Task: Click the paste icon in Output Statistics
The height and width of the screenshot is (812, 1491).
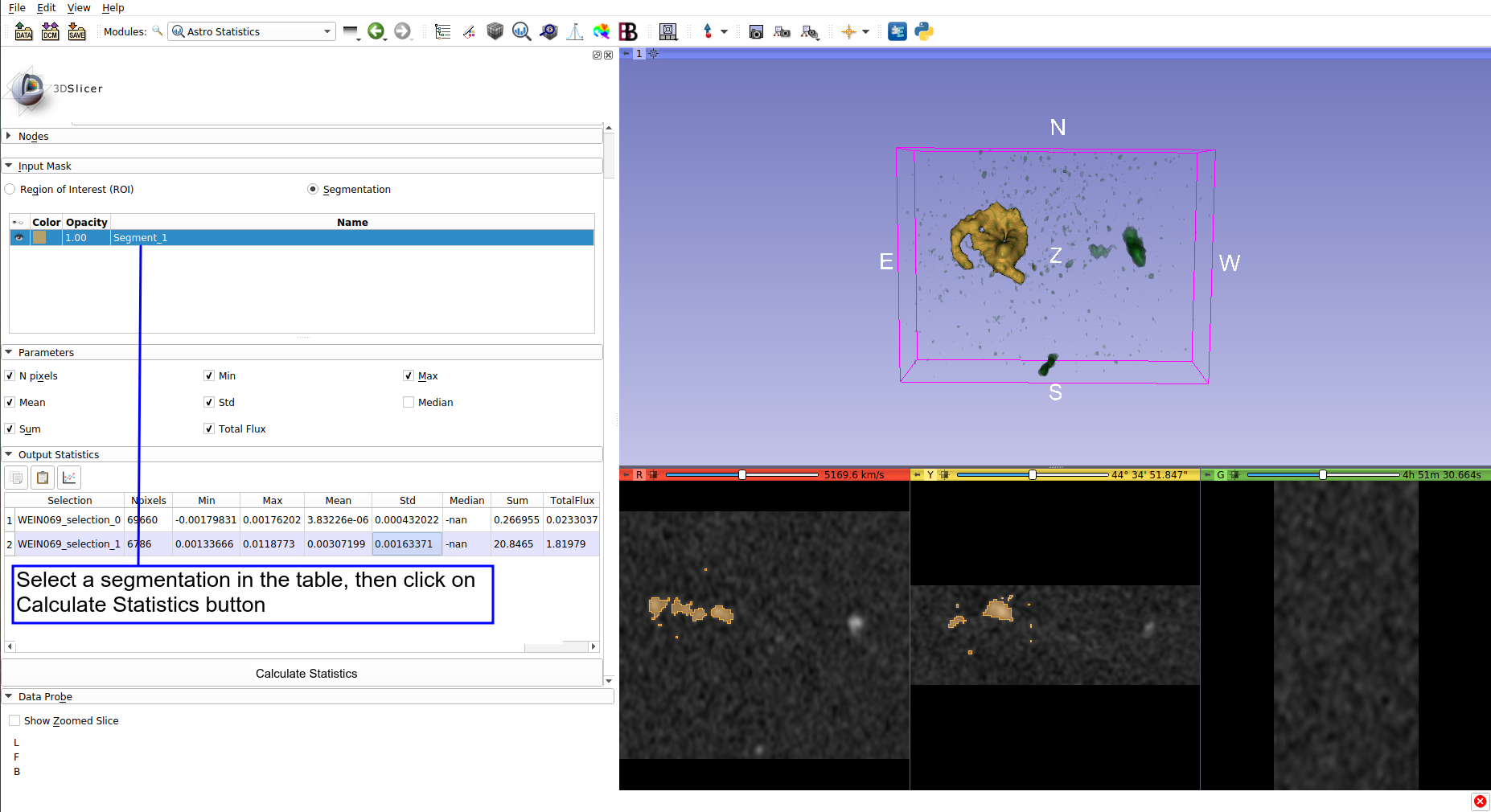Action: [x=43, y=478]
